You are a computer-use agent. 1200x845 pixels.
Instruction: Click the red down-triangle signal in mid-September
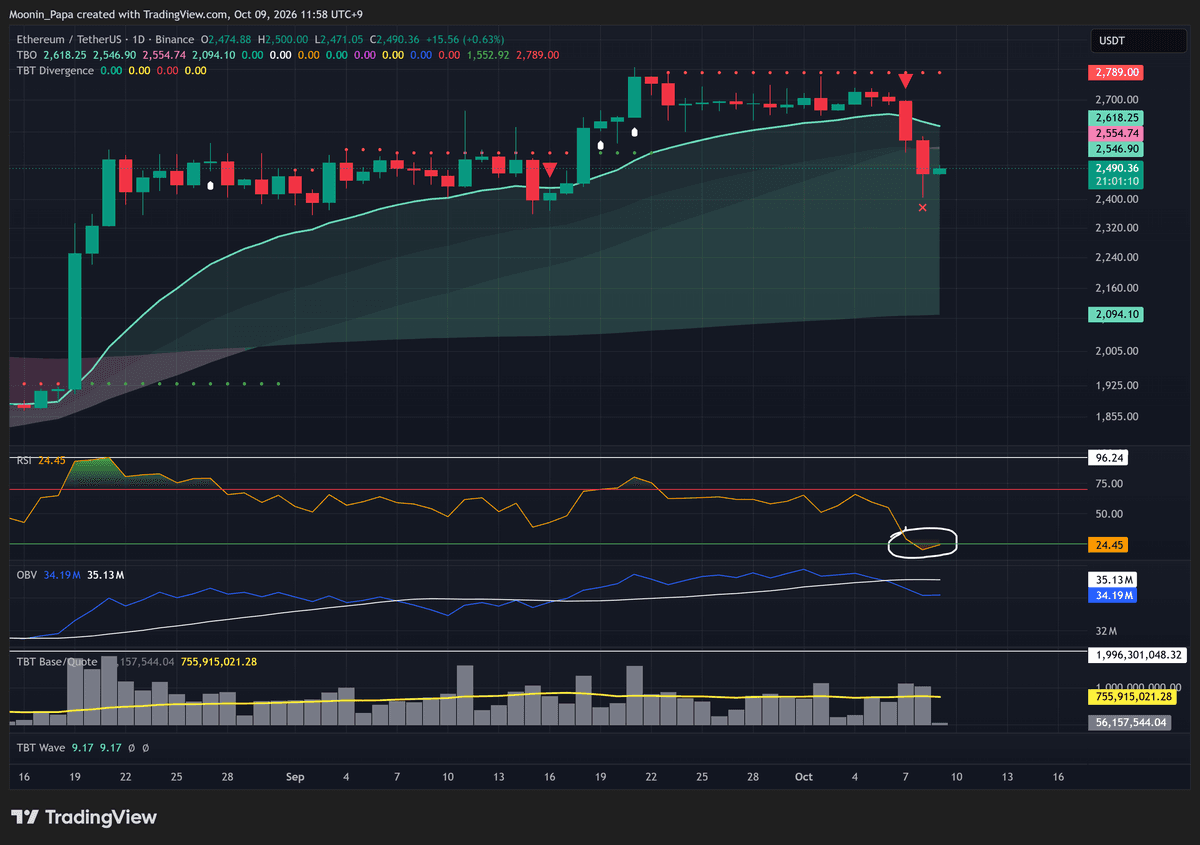click(x=549, y=169)
